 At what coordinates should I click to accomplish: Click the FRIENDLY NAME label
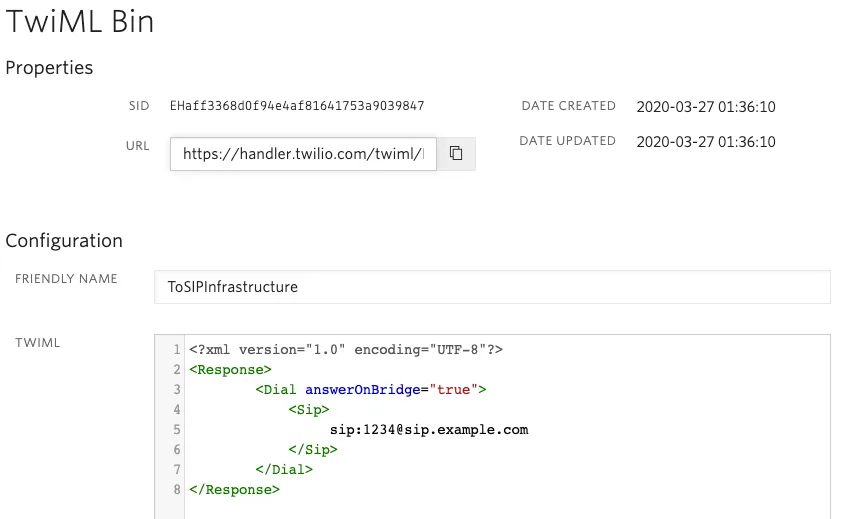pos(66,279)
